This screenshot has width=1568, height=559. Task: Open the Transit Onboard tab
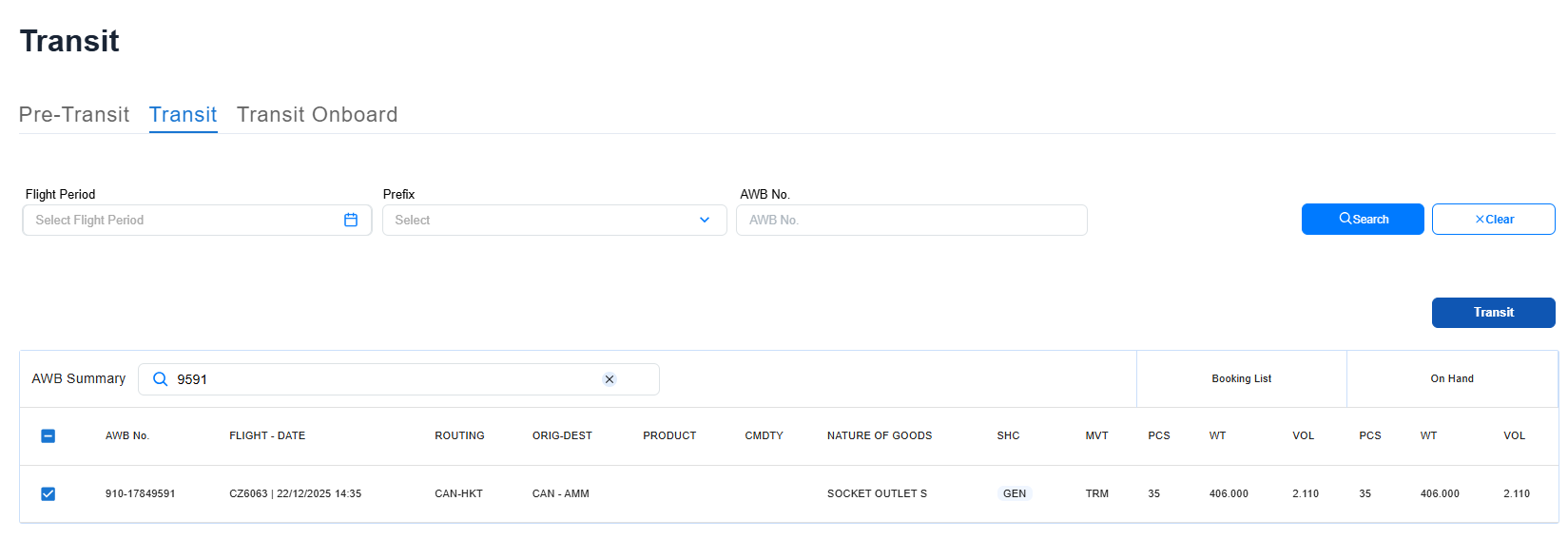pos(317,115)
